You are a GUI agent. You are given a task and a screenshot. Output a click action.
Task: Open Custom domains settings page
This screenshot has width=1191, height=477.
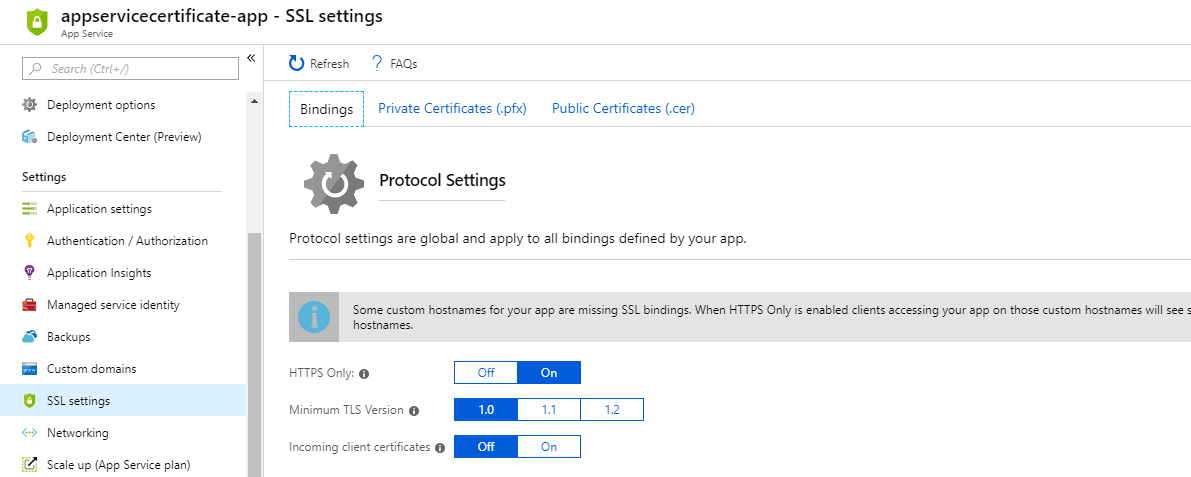point(91,369)
